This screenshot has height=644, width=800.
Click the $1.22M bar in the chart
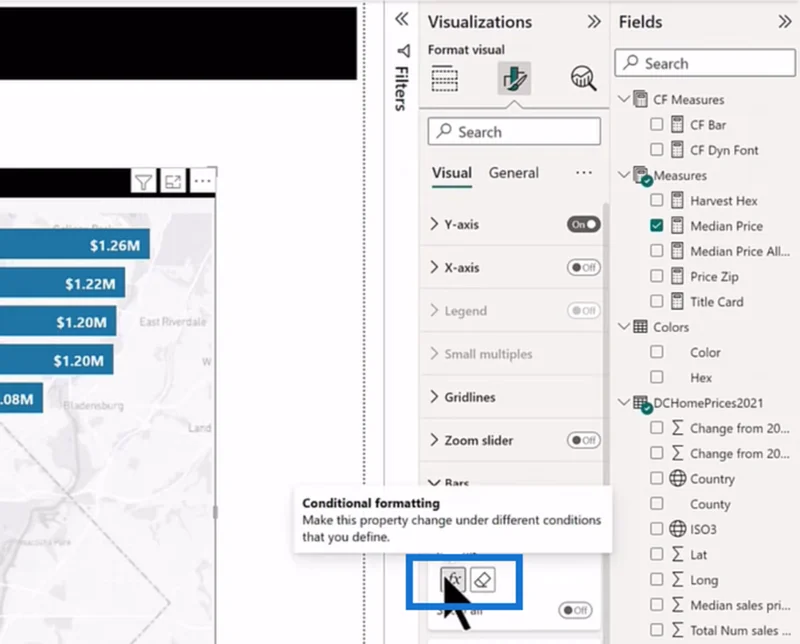[x=62, y=283]
